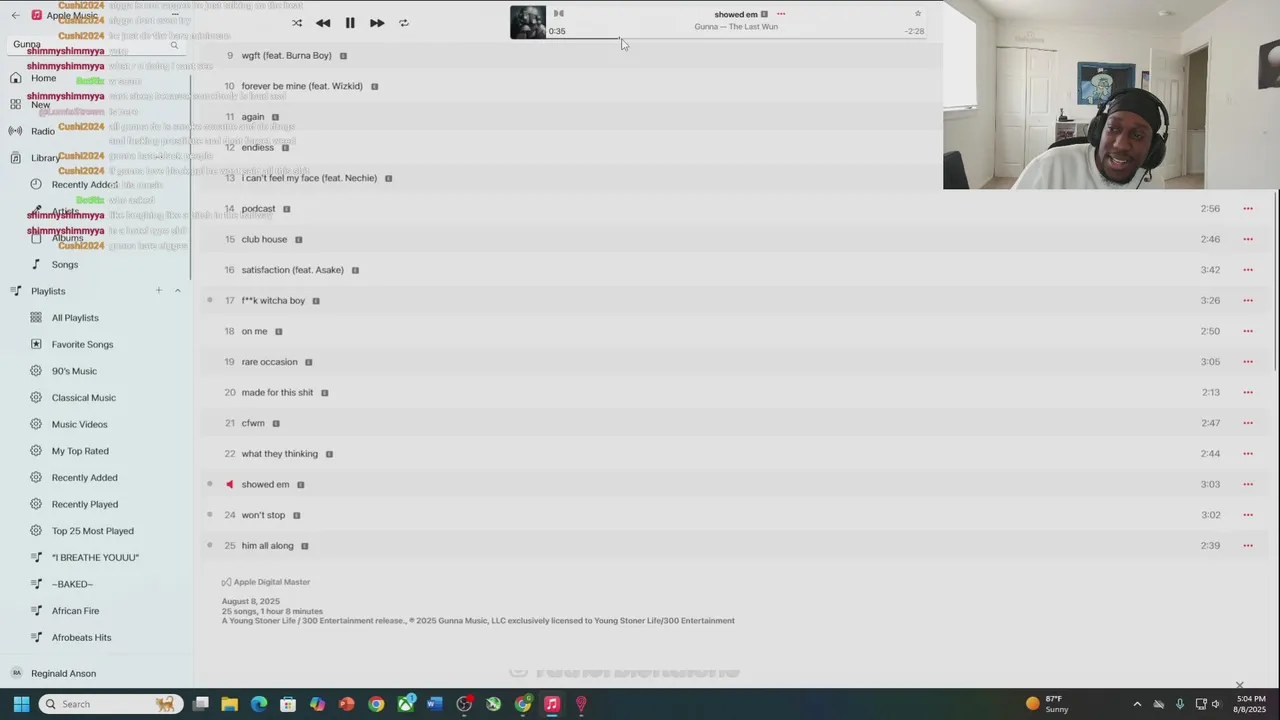
Task: Open more options for 'podcast'
Action: point(1248,209)
